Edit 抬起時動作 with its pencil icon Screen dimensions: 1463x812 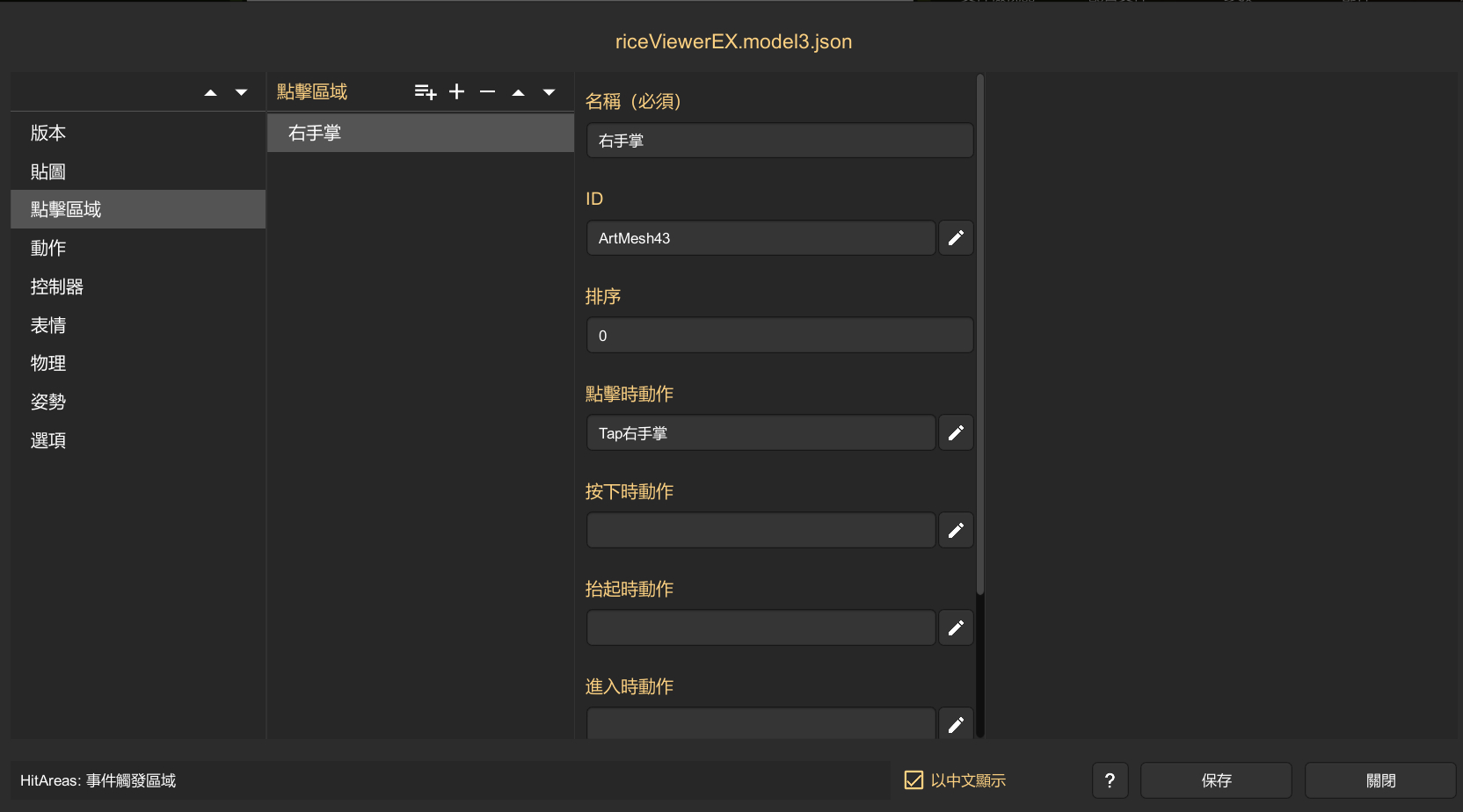(x=956, y=628)
